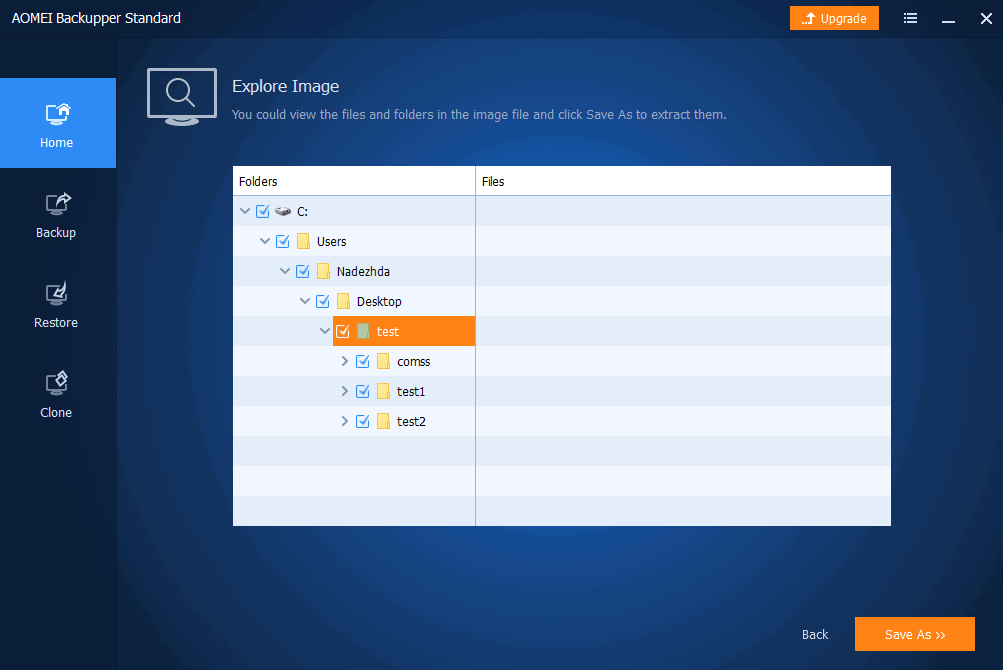Click the Folders column header
The width and height of the screenshot is (1003, 670).
(x=354, y=181)
